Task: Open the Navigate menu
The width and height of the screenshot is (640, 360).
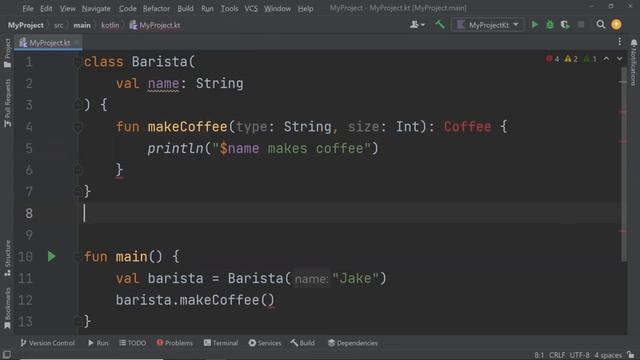Action: click(x=96, y=8)
